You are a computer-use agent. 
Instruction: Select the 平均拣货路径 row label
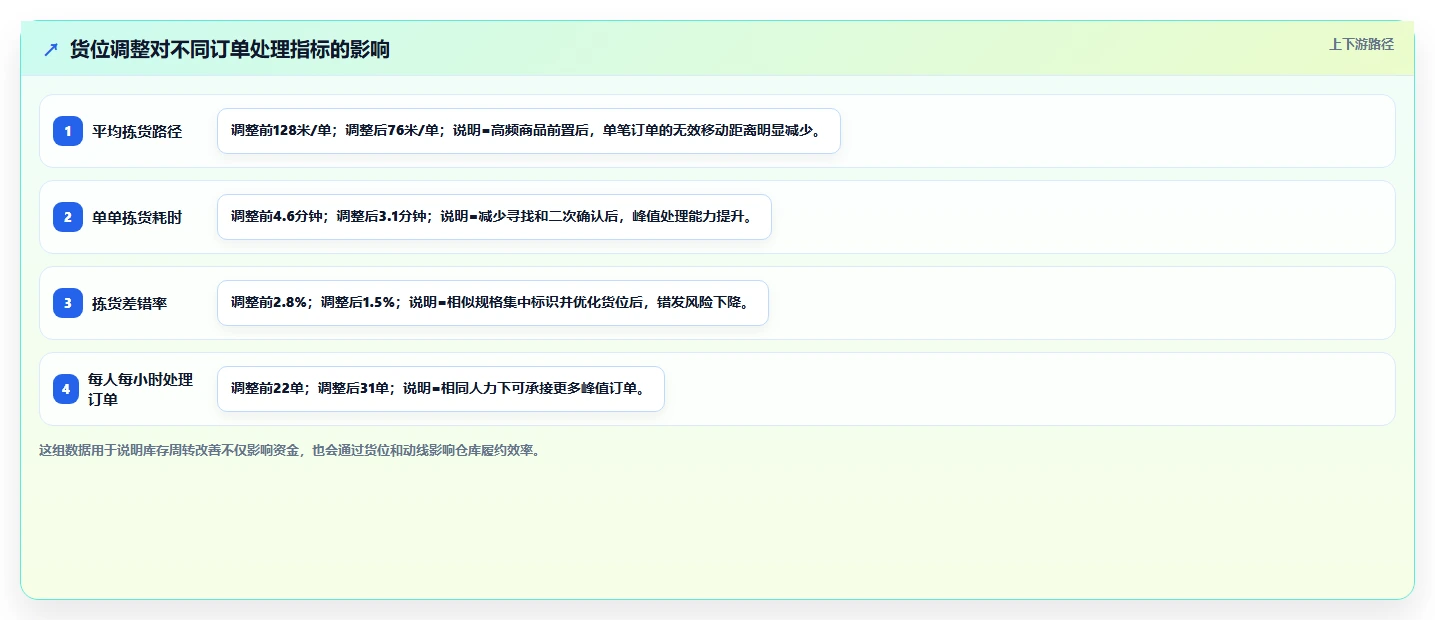(x=137, y=131)
